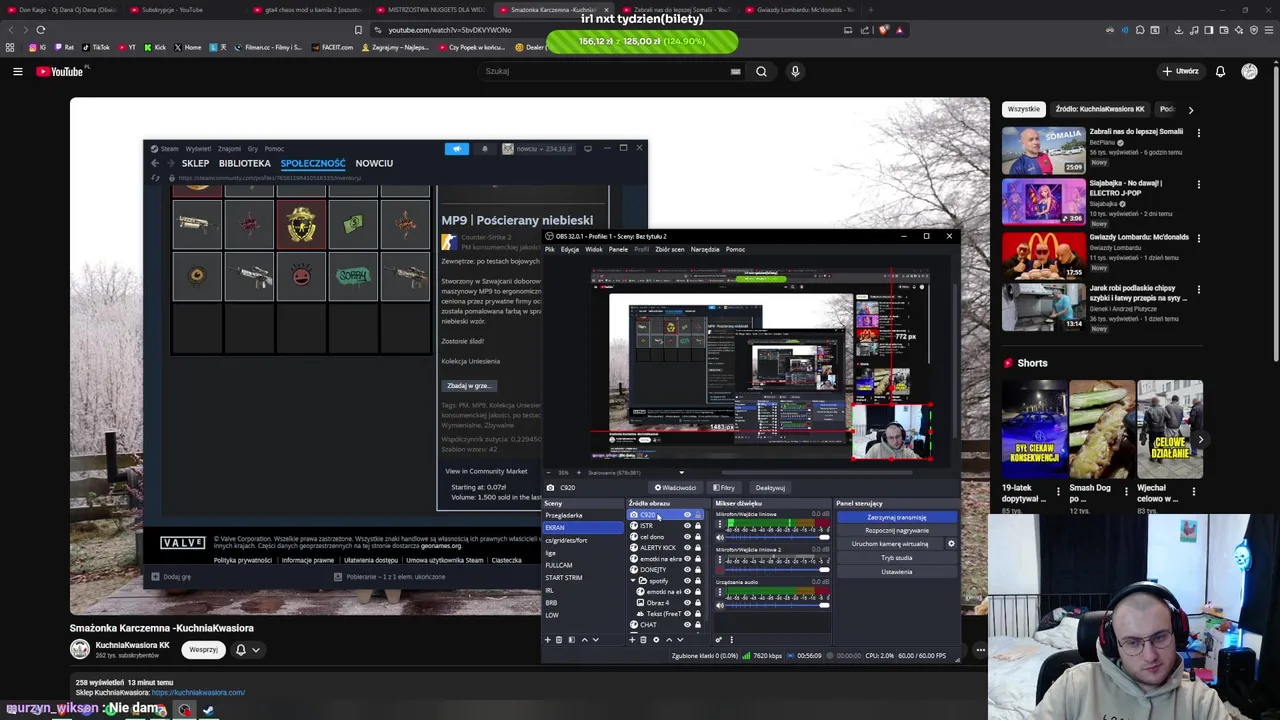Image resolution: width=1280 pixels, height=720 pixels.
Task: Open advanced audio properties gears icon
Action: [x=718, y=640]
